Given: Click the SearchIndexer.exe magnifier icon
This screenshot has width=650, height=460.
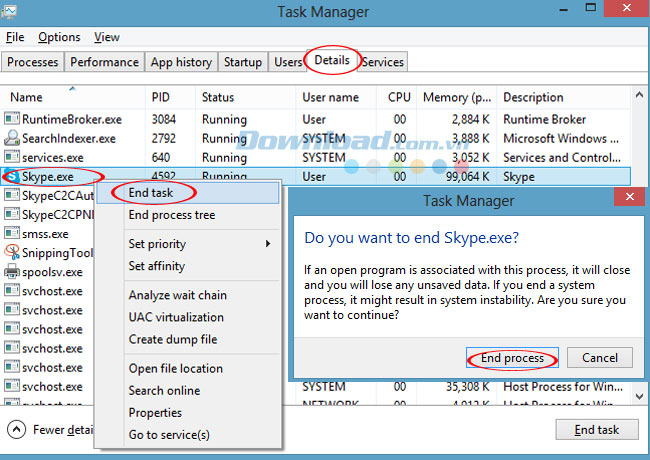Looking at the screenshot, I should click(12, 138).
